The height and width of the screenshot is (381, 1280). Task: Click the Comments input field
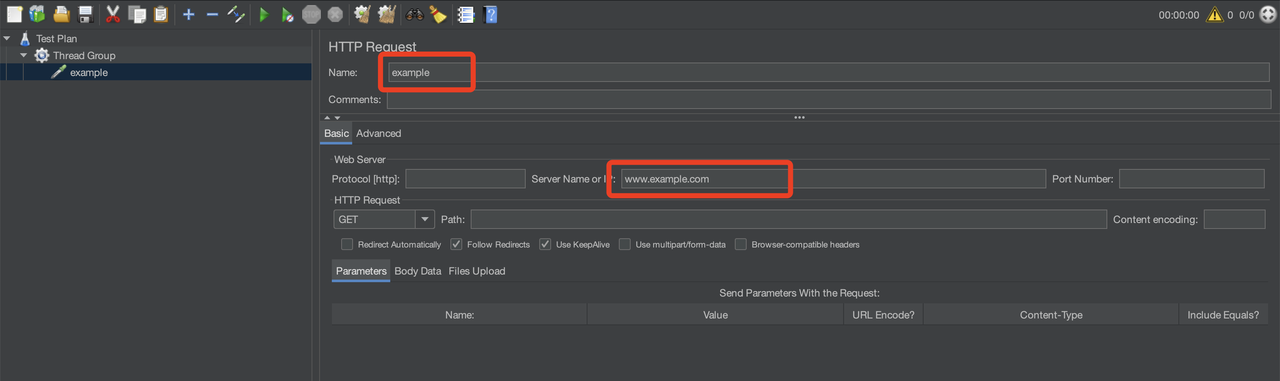coord(829,100)
